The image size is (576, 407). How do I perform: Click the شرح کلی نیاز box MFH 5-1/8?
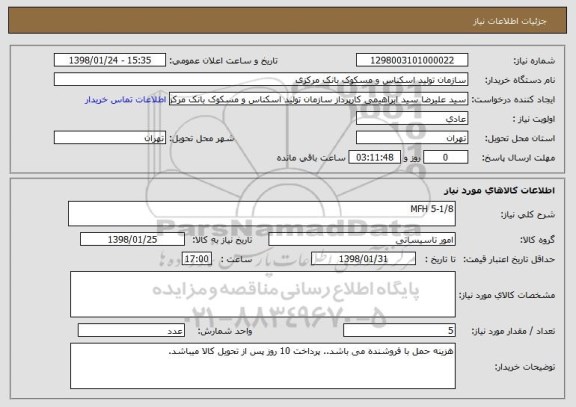(x=262, y=213)
